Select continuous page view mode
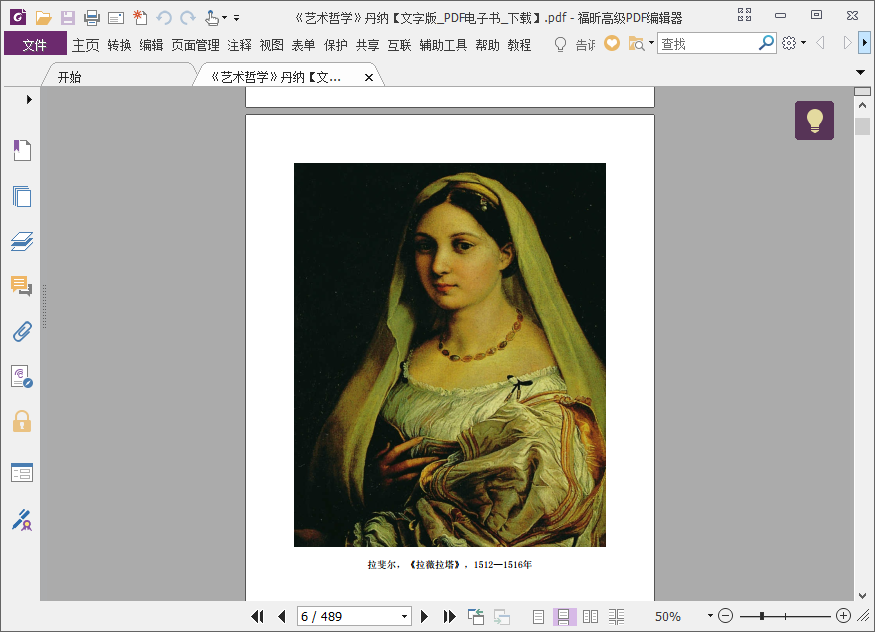Screen dimensions: 875x632 coord(564,616)
